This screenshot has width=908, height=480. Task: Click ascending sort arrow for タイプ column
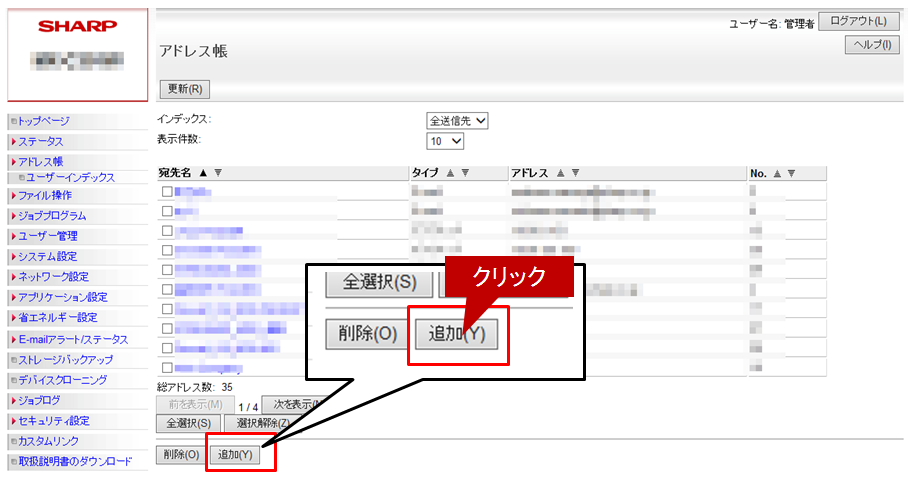click(x=450, y=172)
